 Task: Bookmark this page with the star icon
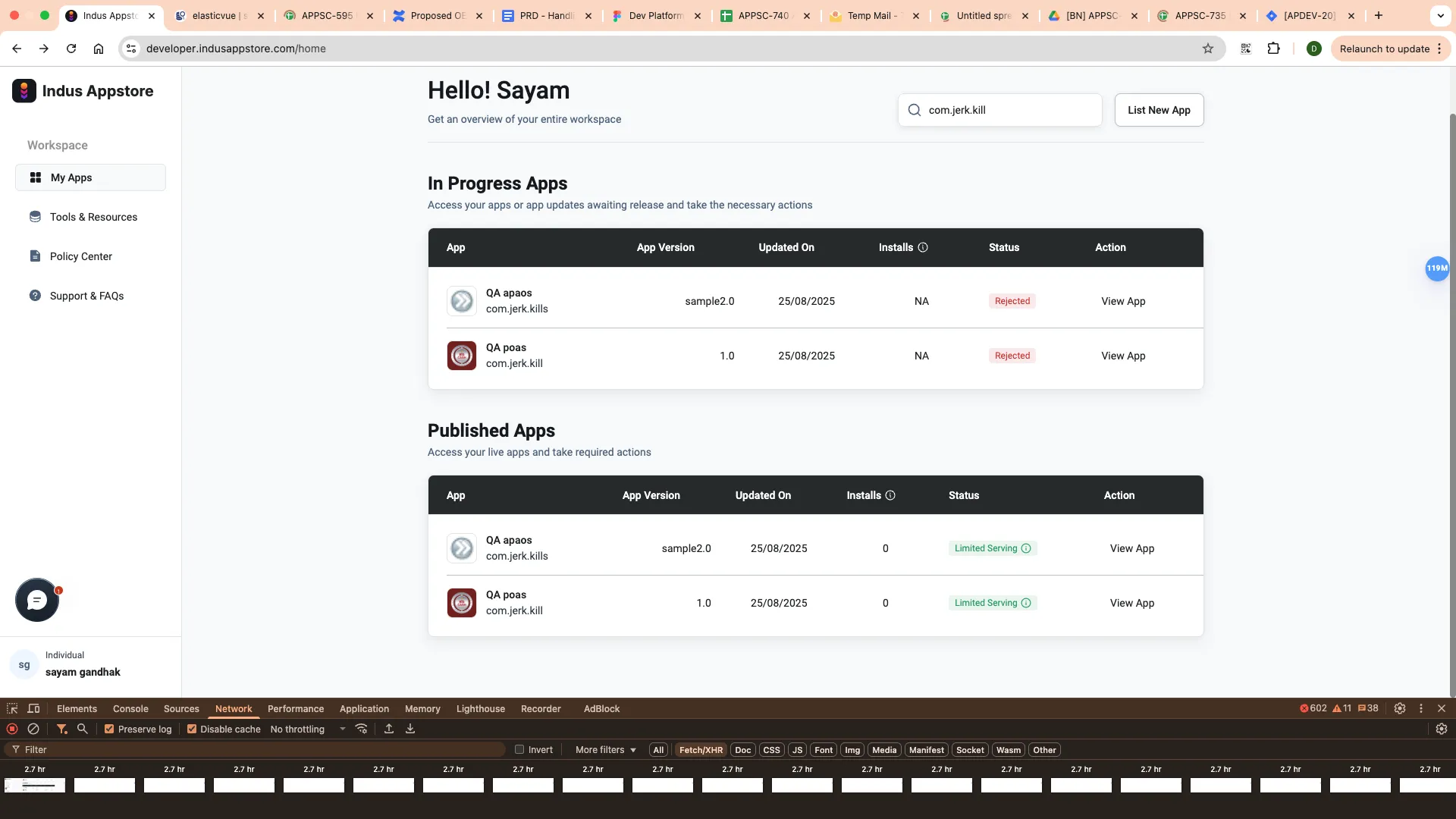click(x=1208, y=49)
